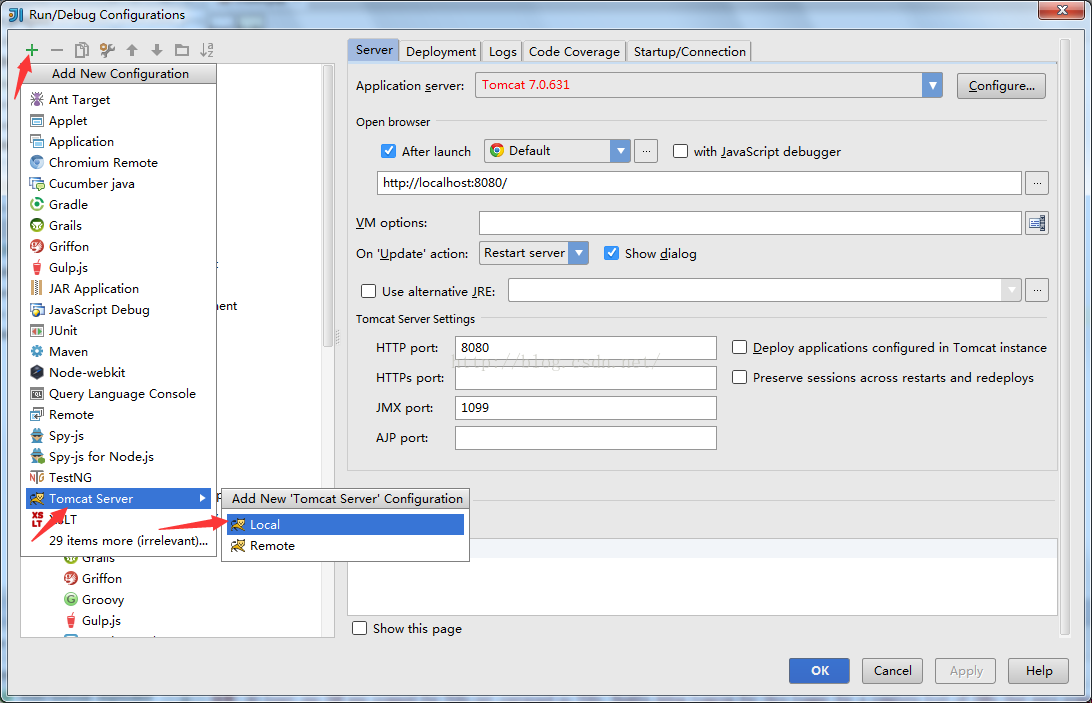The width and height of the screenshot is (1092, 703).
Task: Click browse button next to browser dropdown
Action: [x=646, y=150]
